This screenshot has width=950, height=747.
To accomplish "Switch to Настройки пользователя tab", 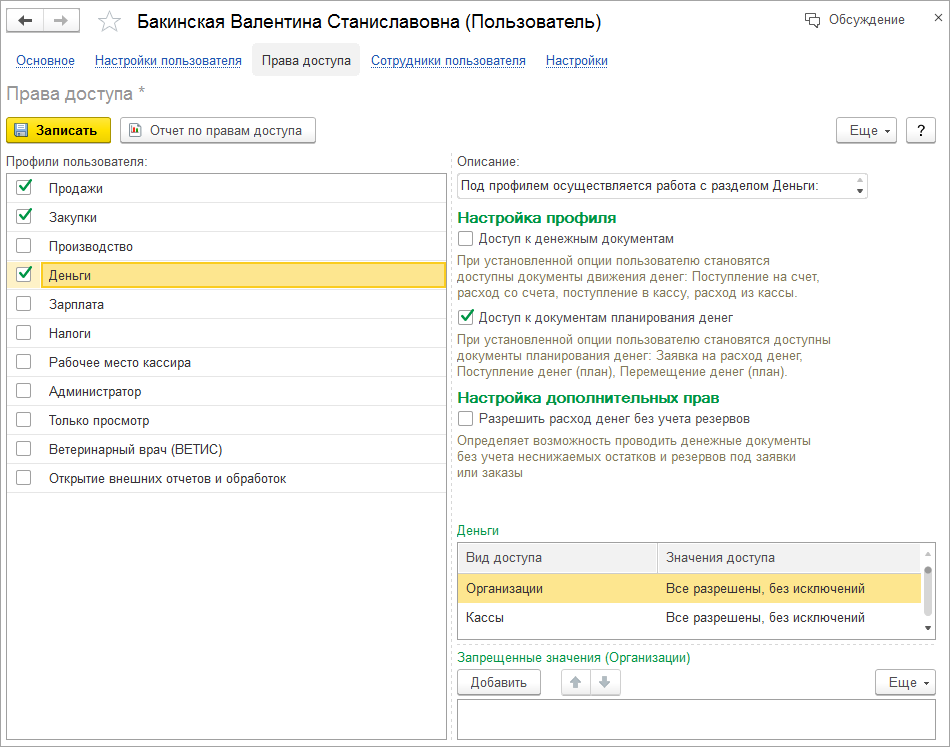I will [168, 61].
